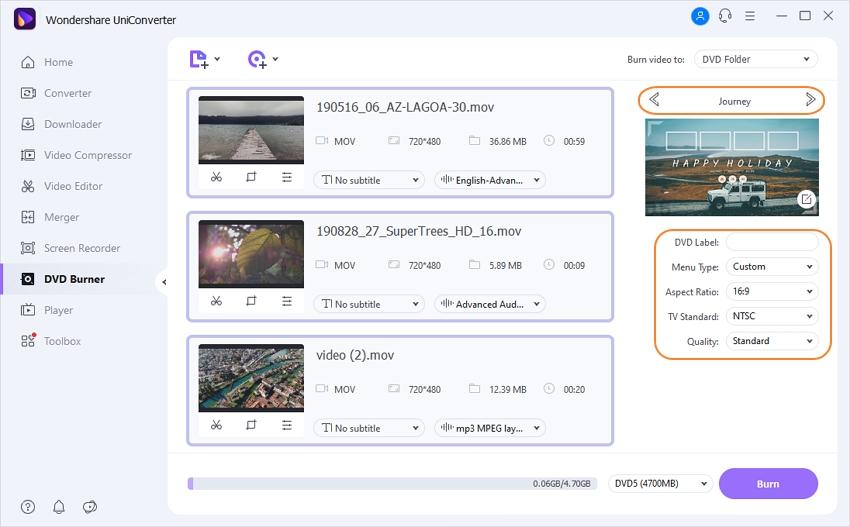Open subtitle dropdown for 190516_06_AZ-LAGOA-30.mov
The height and width of the screenshot is (527, 850).
tap(369, 180)
